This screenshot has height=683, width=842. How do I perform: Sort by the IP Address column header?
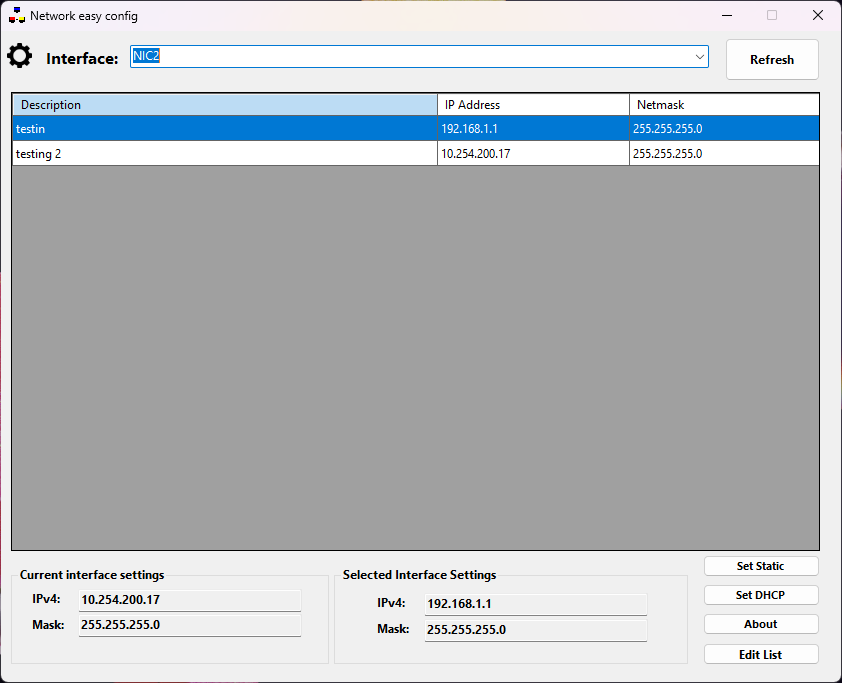(x=533, y=105)
